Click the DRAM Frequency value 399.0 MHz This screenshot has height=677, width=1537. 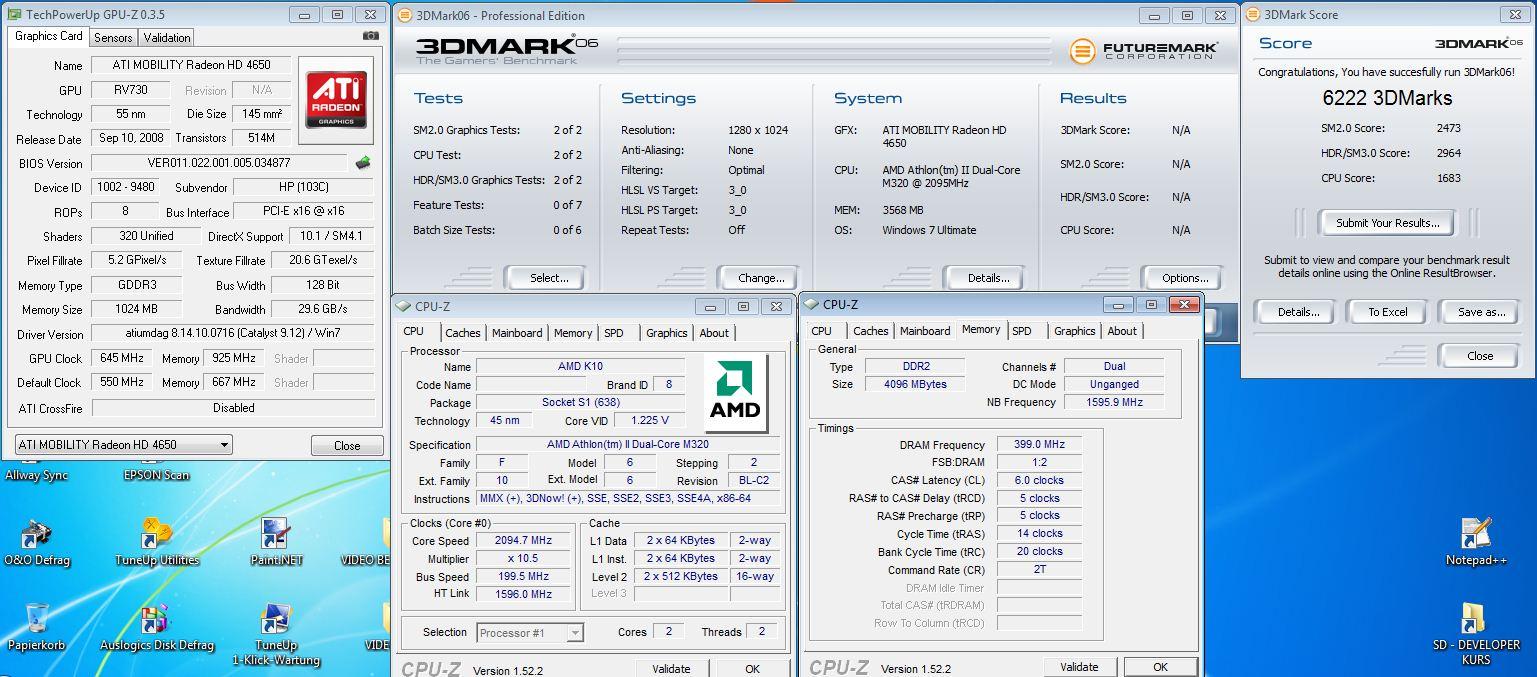(1039, 445)
